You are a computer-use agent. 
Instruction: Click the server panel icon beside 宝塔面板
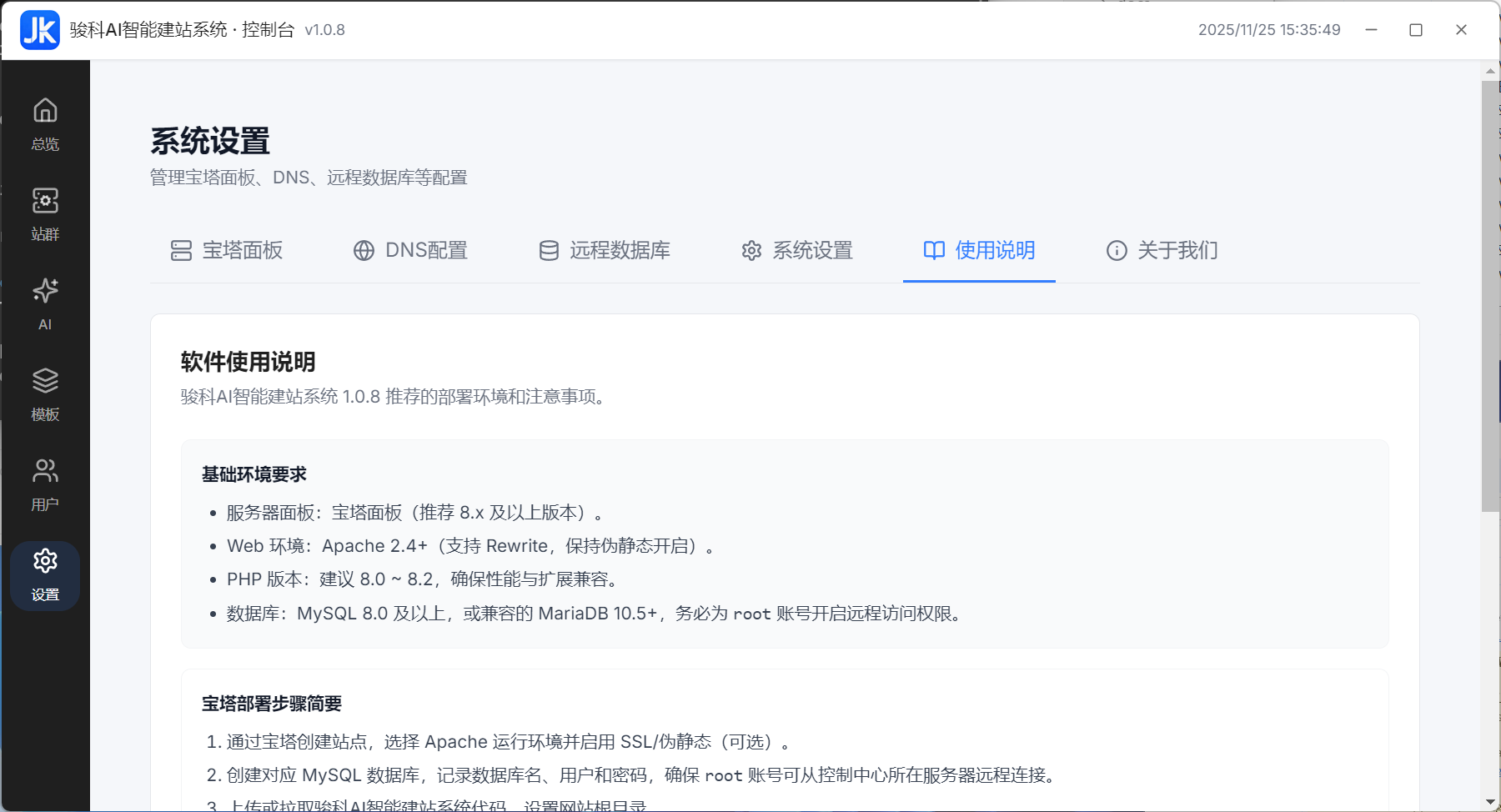tap(181, 250)
